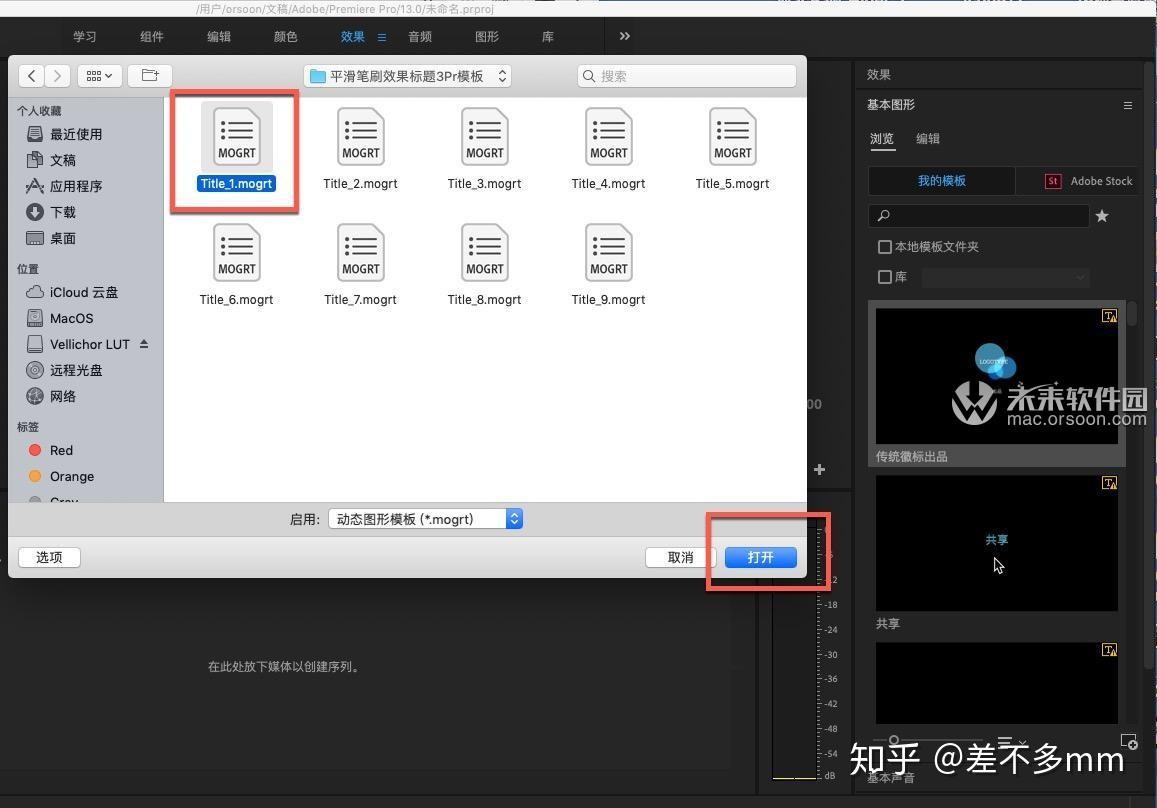
Task: Click the back navigation arrow in the dialog
Action: 31,75
